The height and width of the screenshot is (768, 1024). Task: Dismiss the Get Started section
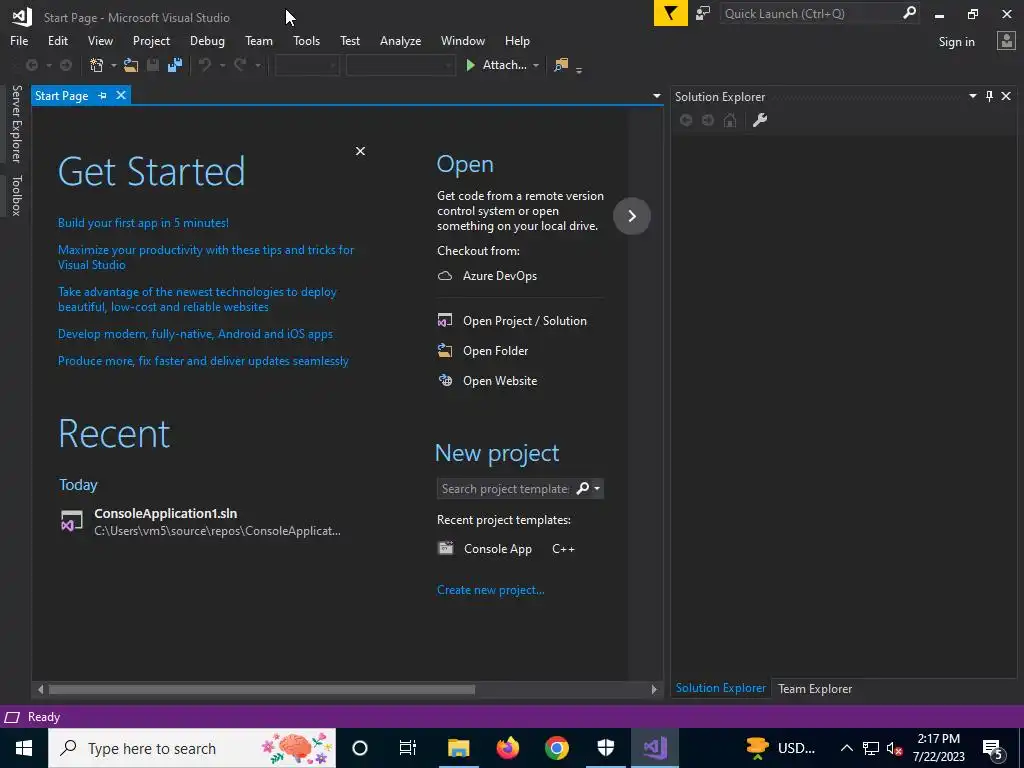tap(360, 151)
